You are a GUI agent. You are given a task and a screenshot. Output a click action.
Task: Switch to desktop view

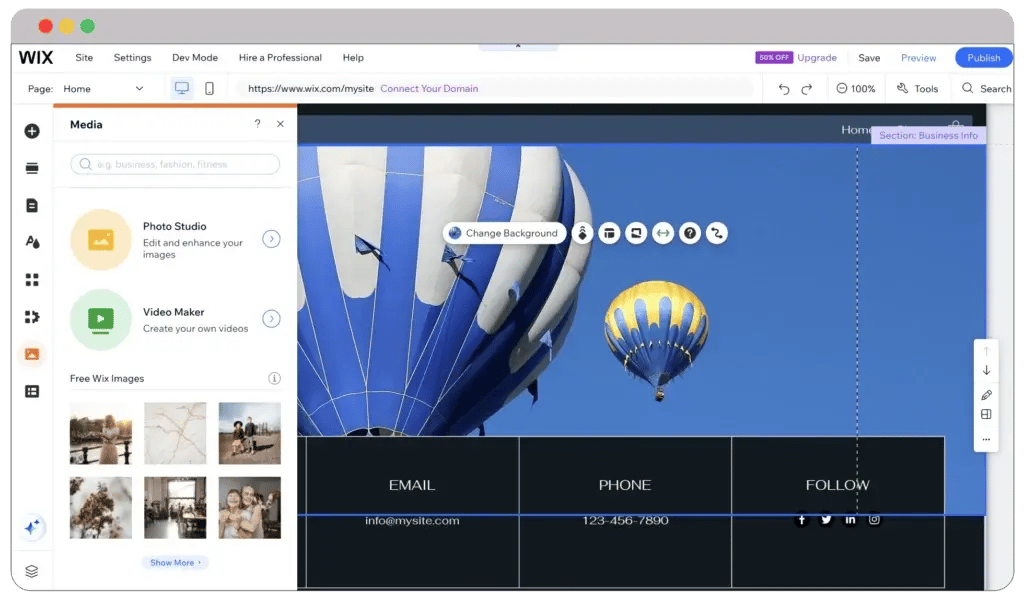coord(182,88)
